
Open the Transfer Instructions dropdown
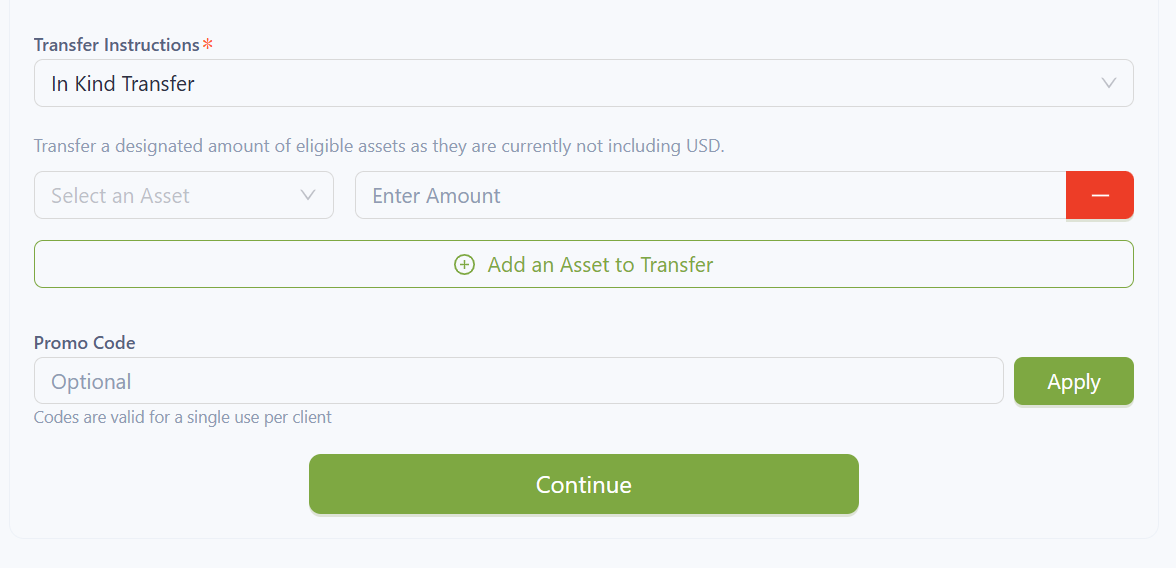(x=583, y=83)
